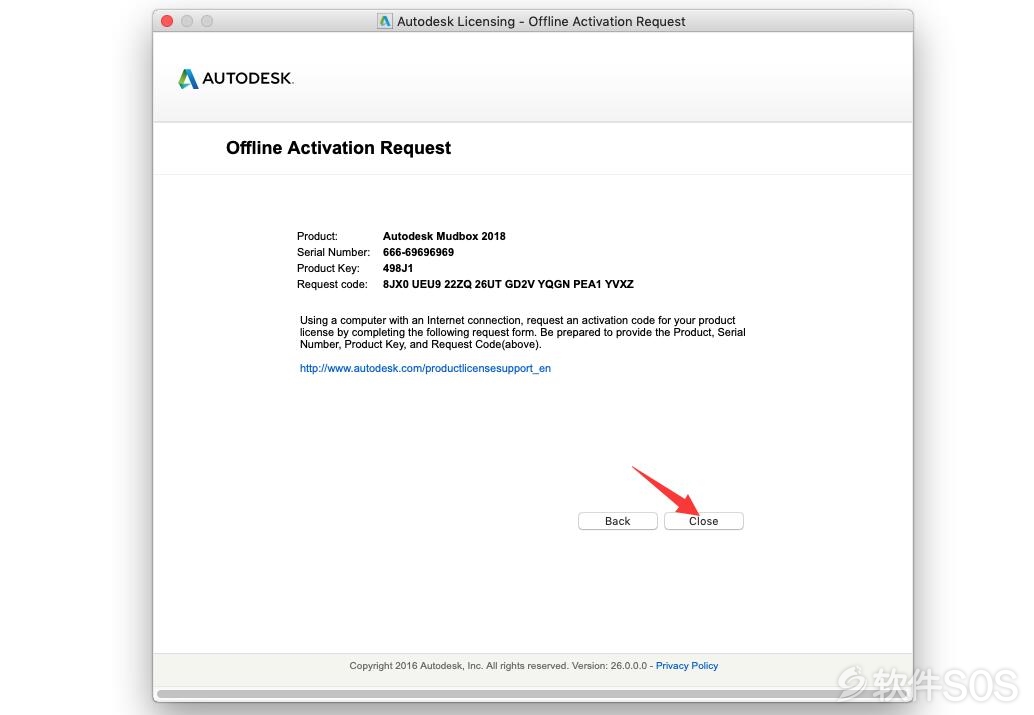This screenshot has height=715, width=1034.
Task: Click the Back button
Action: [618, 521]
